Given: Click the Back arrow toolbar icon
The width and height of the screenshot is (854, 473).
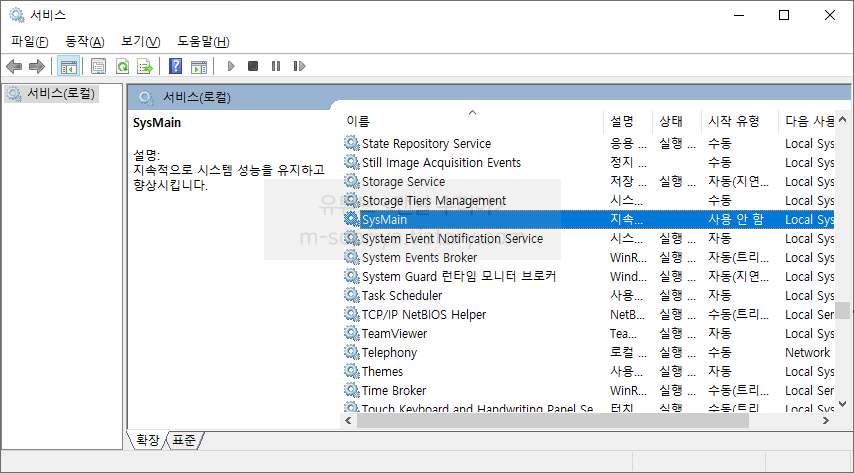Looking at the screenshot, I should (14, 66).
